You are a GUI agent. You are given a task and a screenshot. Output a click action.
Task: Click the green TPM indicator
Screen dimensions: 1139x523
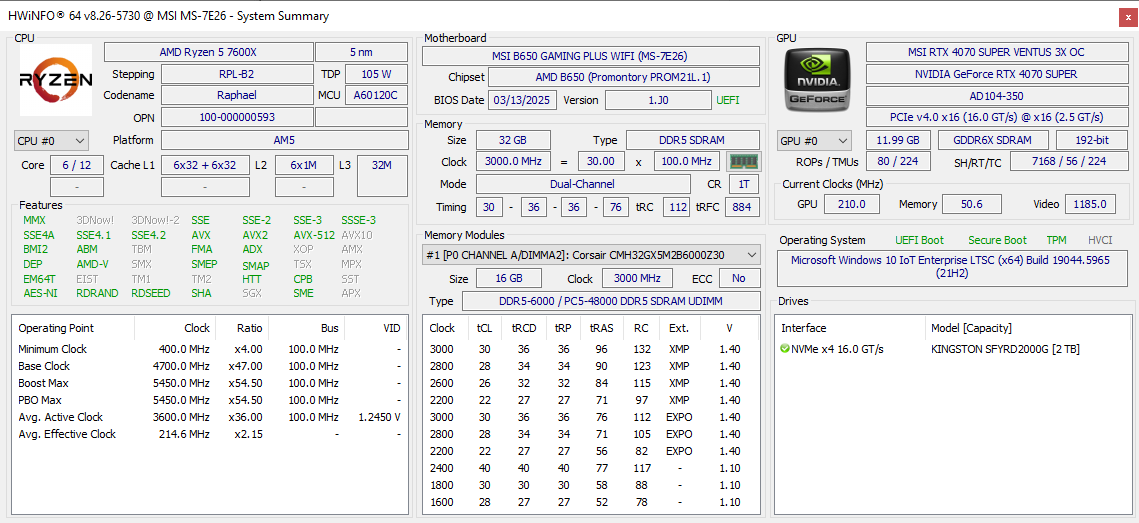[1057, 240]
